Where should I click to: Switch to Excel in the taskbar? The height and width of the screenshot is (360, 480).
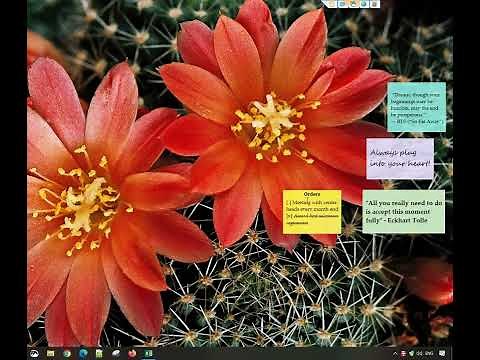[x=149, y=353]
